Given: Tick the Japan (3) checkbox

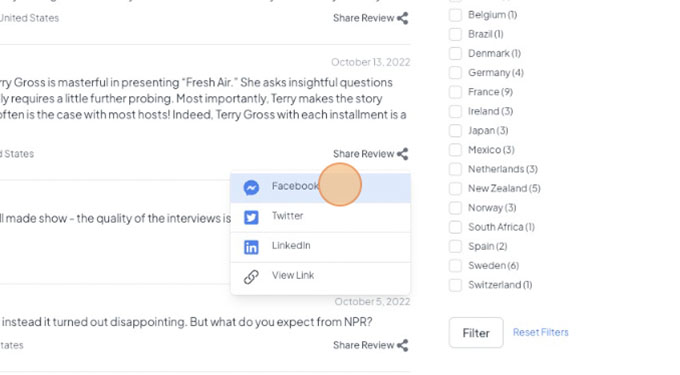Looking at the screenshot, I should click(x=455, y=130).
